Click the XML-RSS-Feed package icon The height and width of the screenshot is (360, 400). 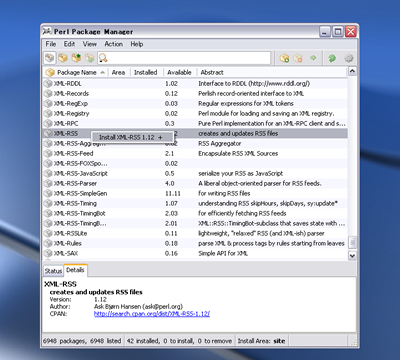[x=48, y=153]
